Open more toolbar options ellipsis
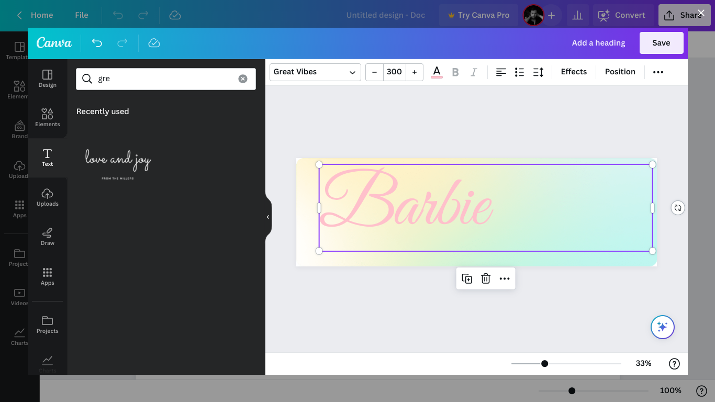 pyautogui.click(x=658, y=72)
